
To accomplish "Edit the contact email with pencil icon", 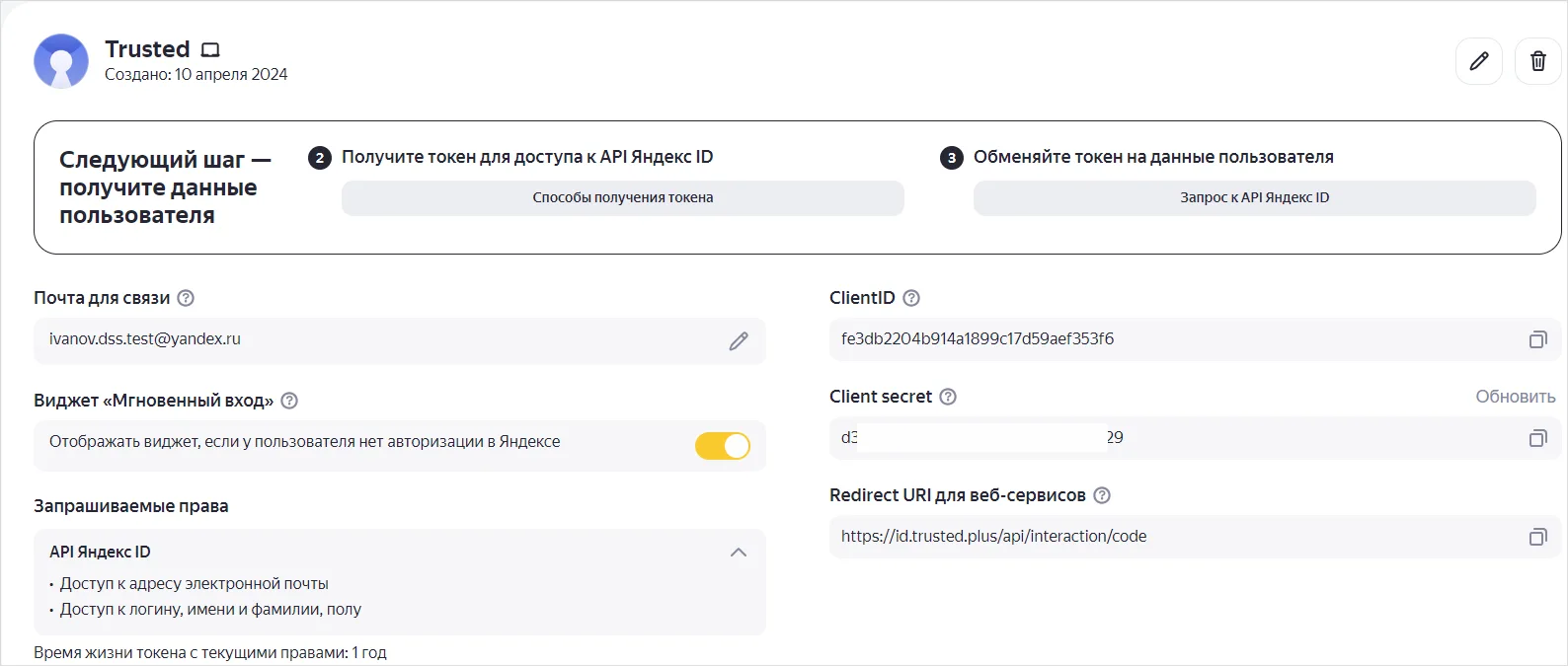I will click(739, 341).
